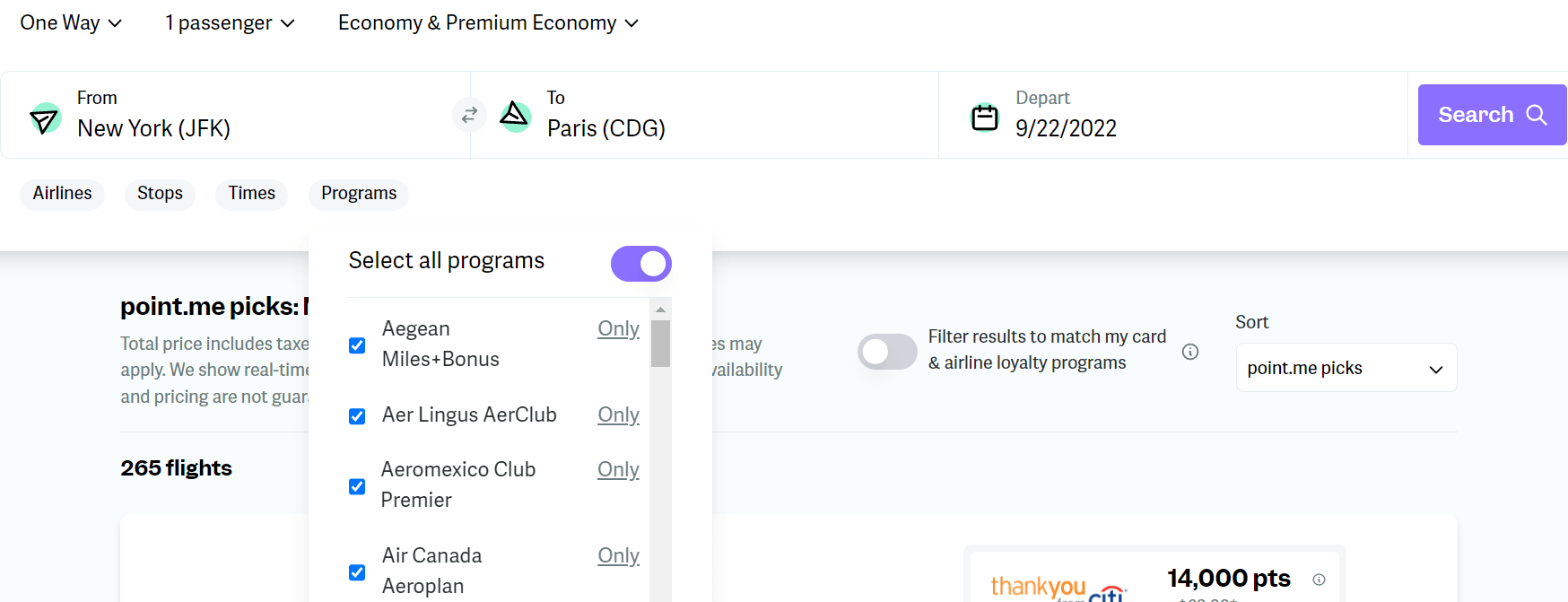This screenshot has height=602, width=1568.
Task: Enable filter results to match my card toggle
Action: (x=886, y=352)
